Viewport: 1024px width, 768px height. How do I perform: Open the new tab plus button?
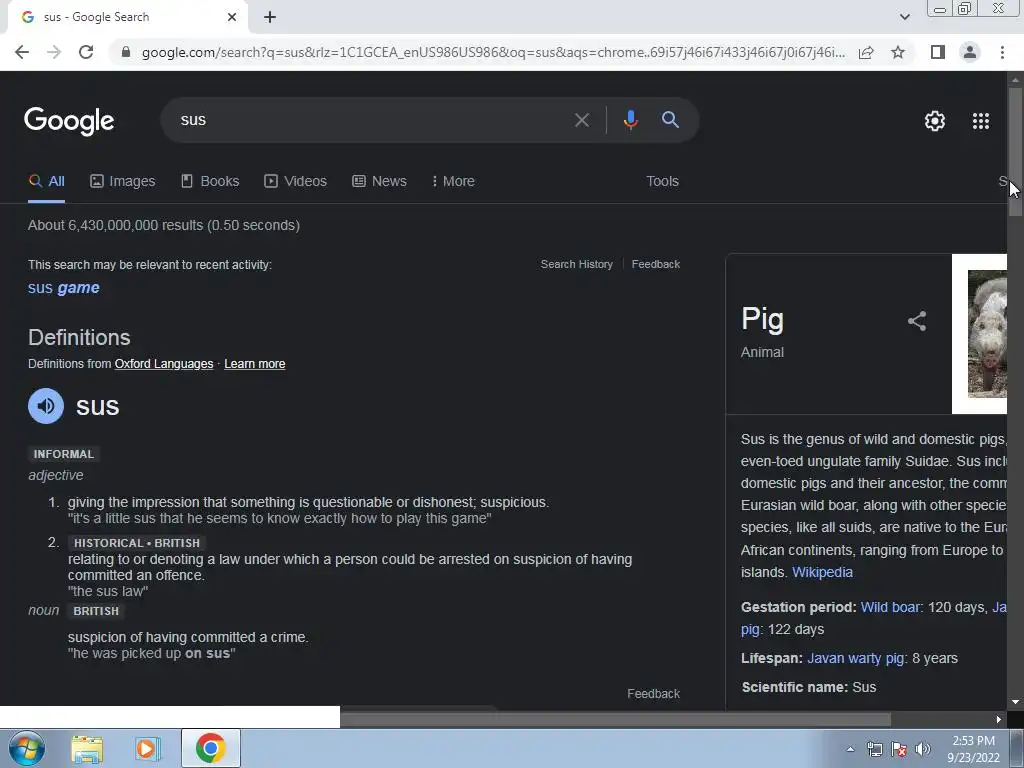(270, 17)
